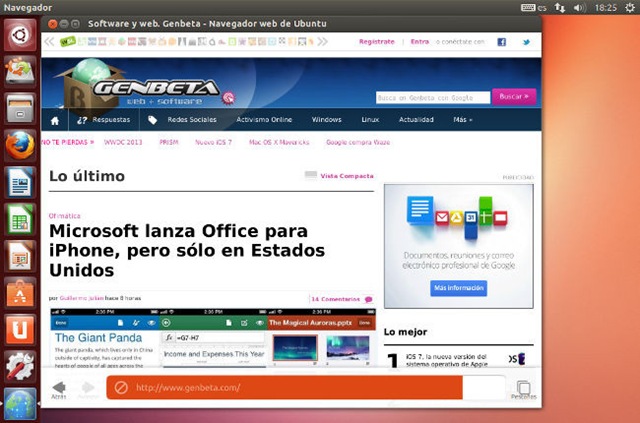This screenshot has height=423, width=640.
Task: Open the Nuevo iOS 7 topic link
Action: (x=213, y=142)
